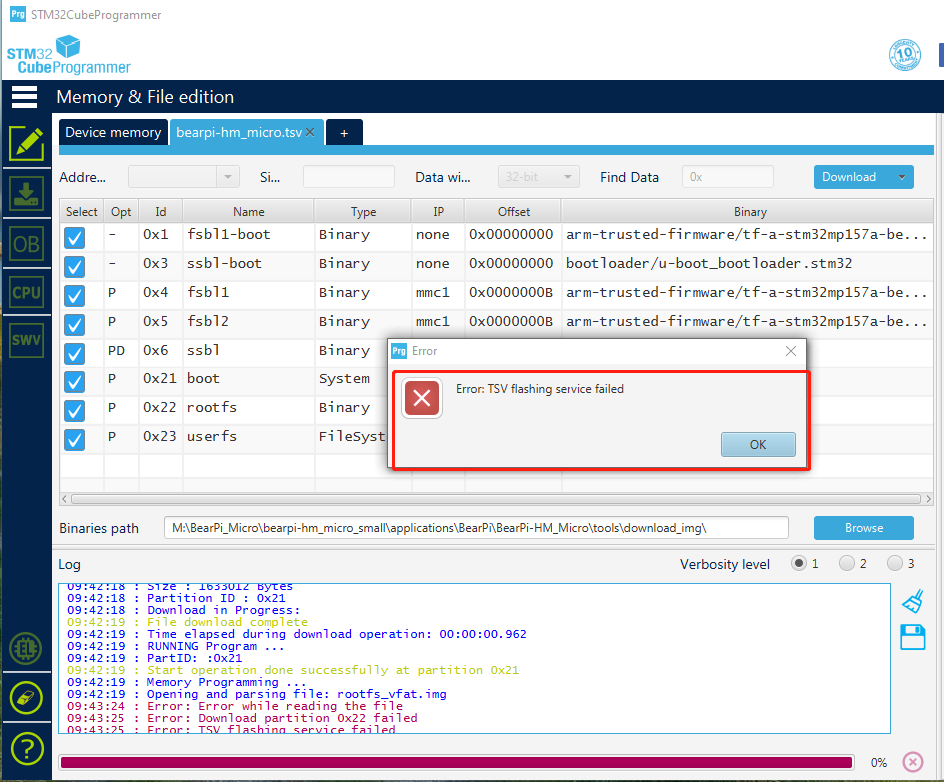The height and width of the screenshot is (782, 944).
Task: Open the CPU panel icon
Action: [26, 292]
